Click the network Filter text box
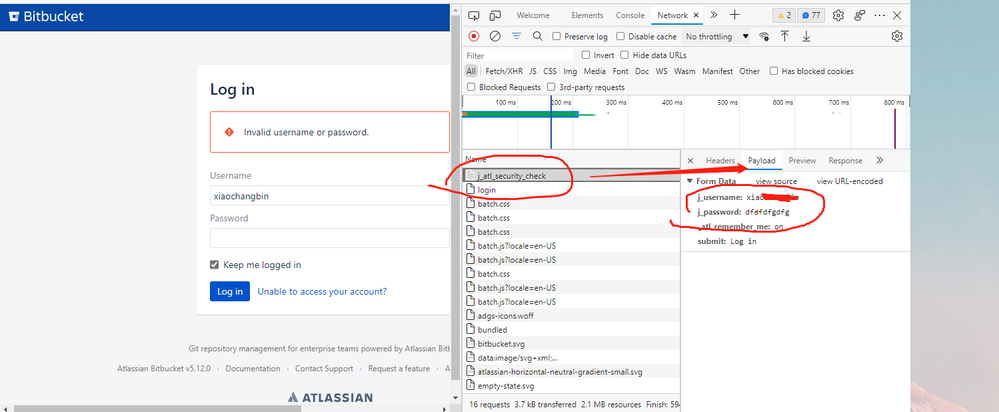 pyautogui.click(x=519, y=56)
